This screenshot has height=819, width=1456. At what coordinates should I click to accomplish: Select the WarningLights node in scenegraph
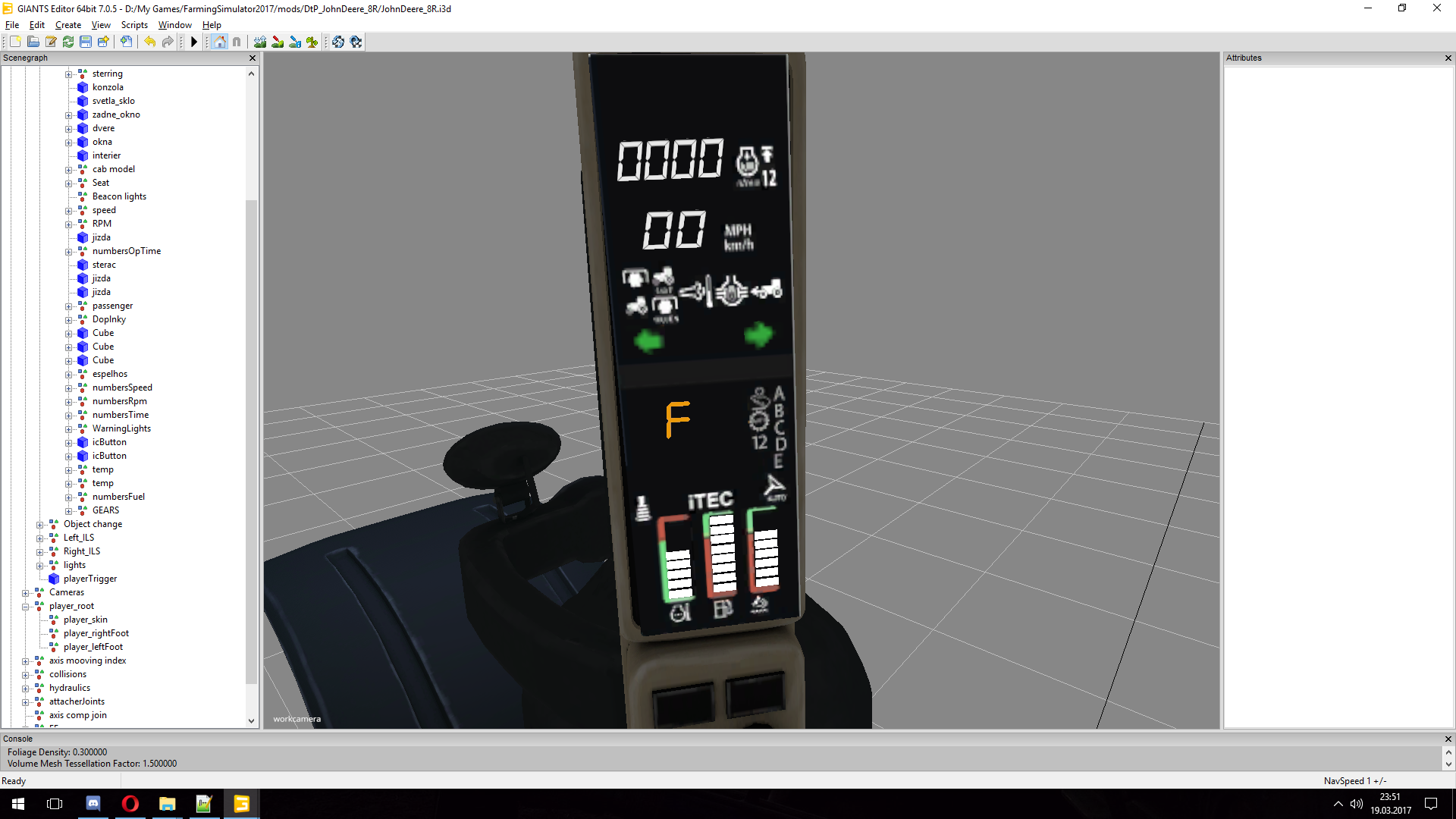coord(121,428)
